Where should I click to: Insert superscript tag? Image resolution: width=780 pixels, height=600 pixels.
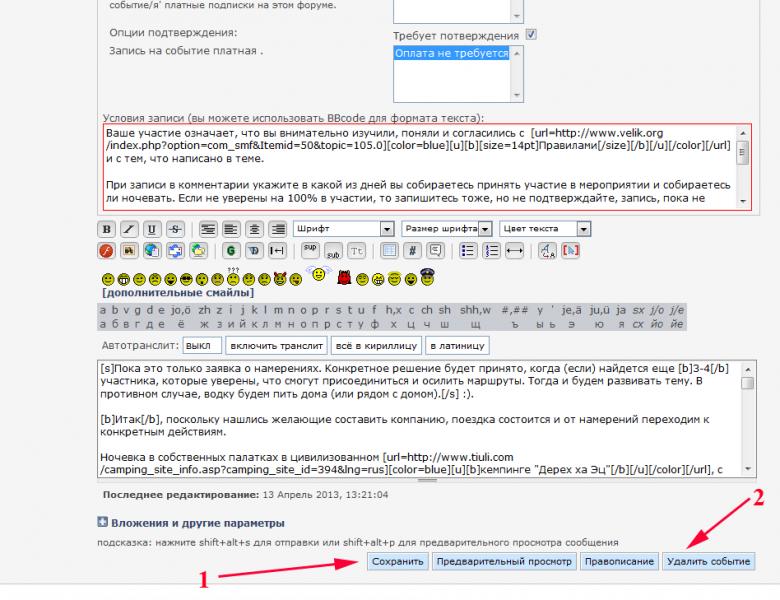[x=310, y=250]
